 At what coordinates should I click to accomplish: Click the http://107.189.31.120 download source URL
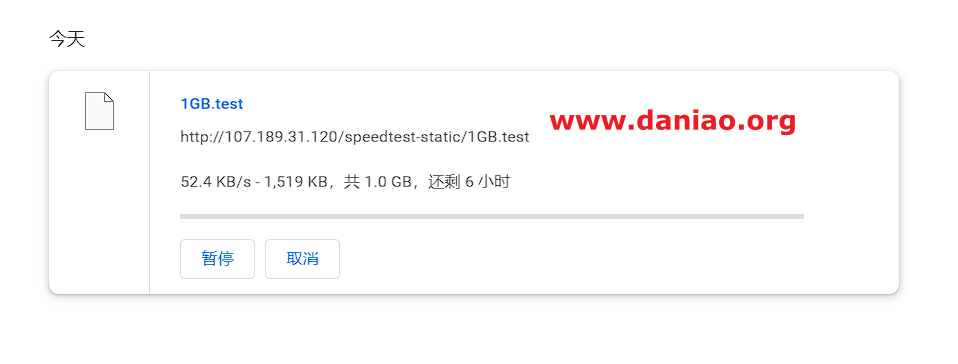[x=354, y=137]
